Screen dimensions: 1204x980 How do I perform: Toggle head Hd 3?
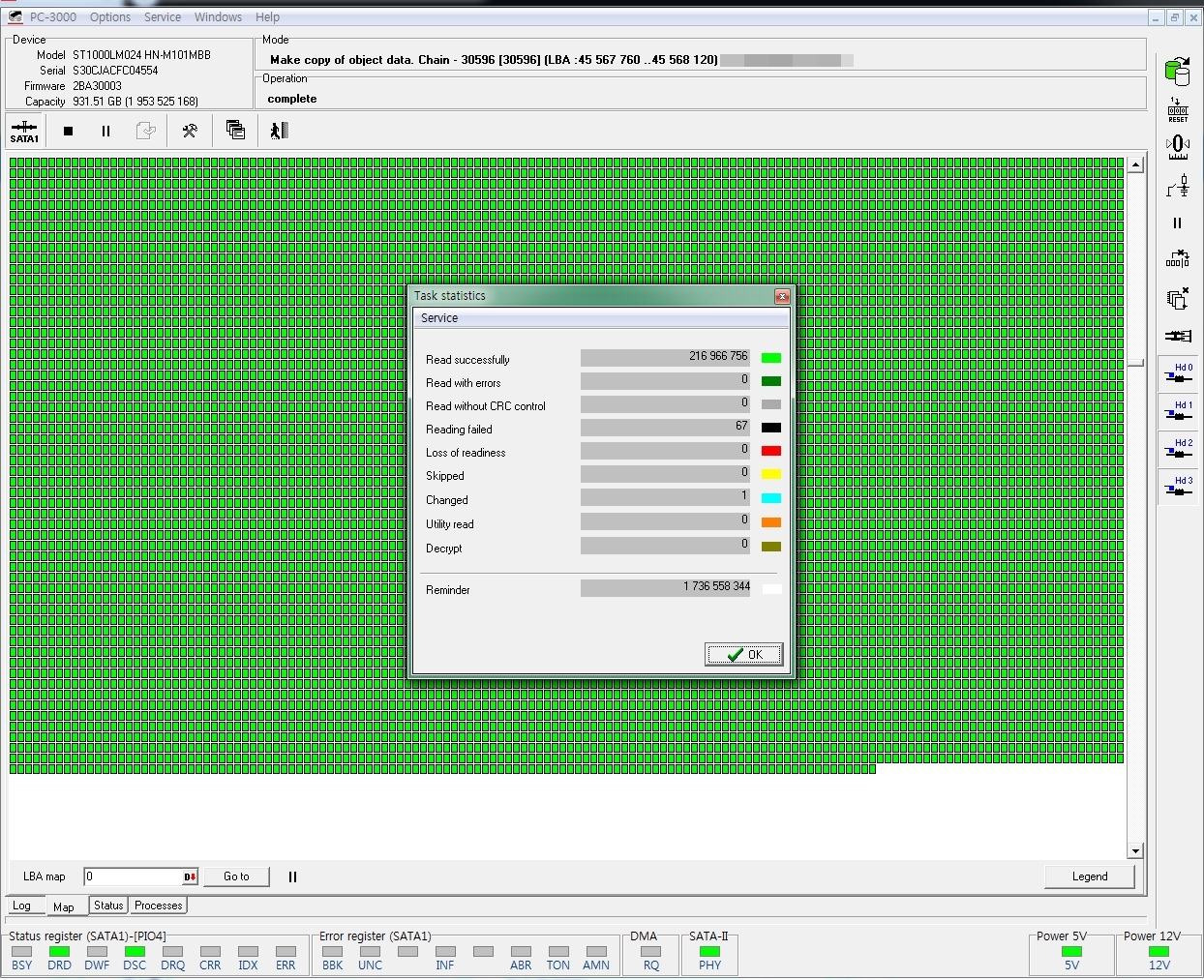[x=1178, y=487]
